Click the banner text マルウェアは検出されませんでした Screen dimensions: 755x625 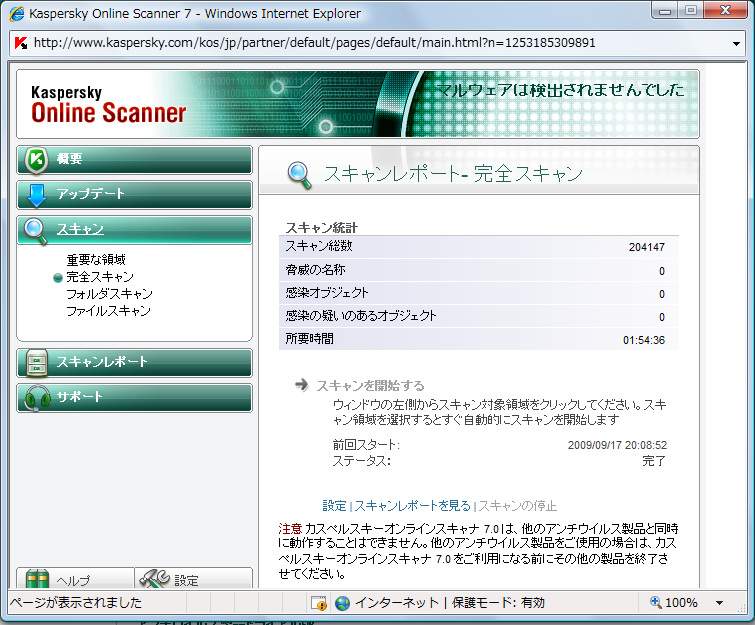pyautogui.click(x=560, y=90)
